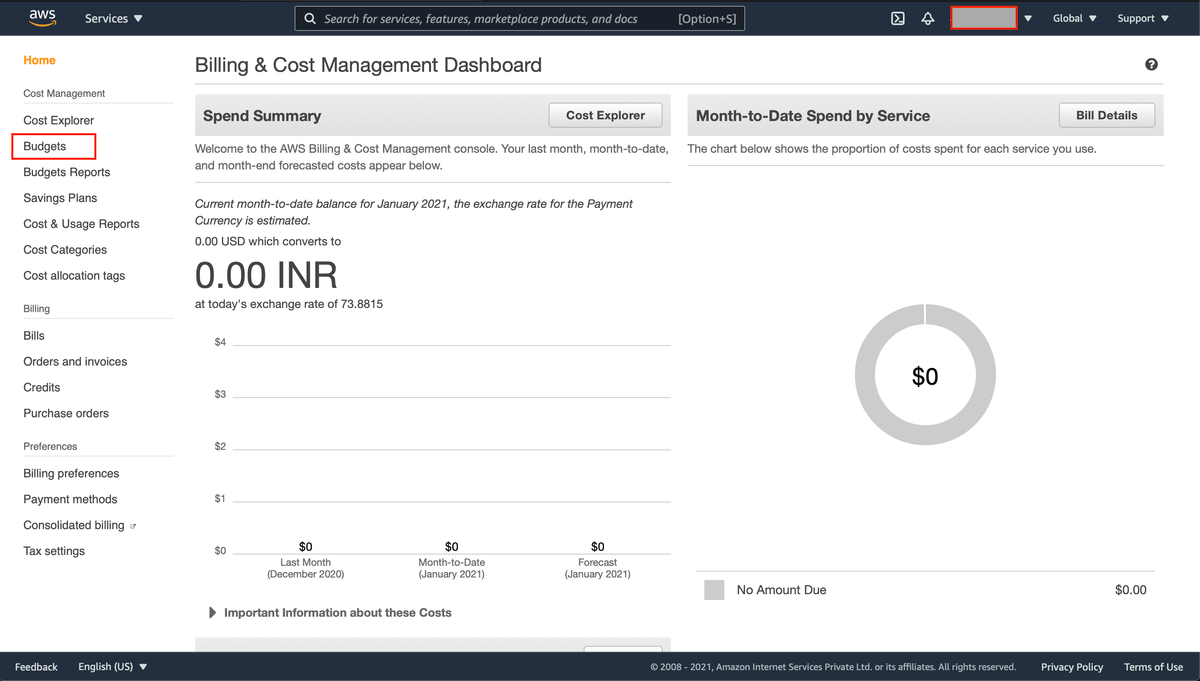Viewport: 1200px width, 681px height.
Task: Open Budgets Reports in the sidebar
Action: click(x=67, y=172)
